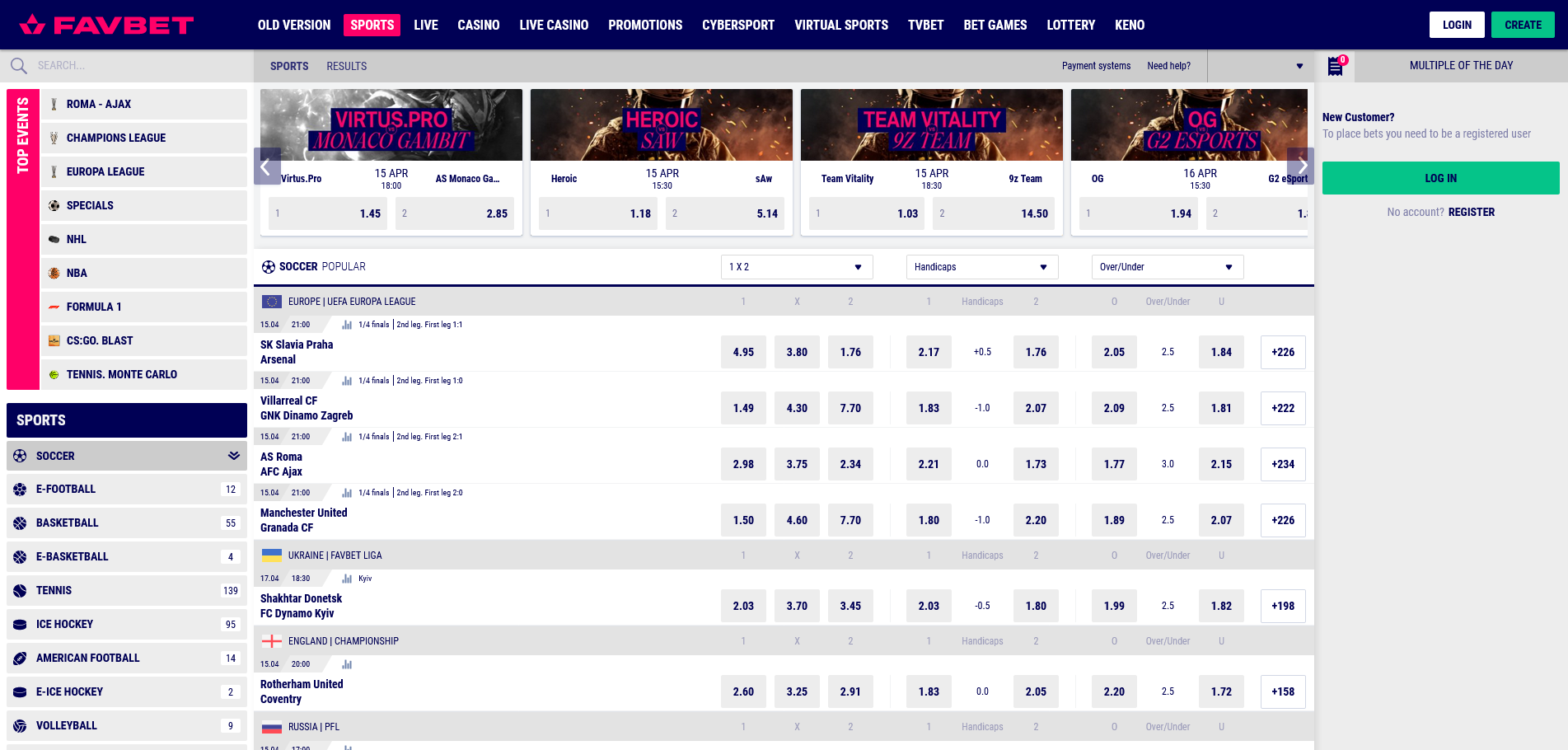Open stats icon for Shakhtar Donetsk match
The height and width of the screenshot is (750, 1568).
click(x=347, y=579)
